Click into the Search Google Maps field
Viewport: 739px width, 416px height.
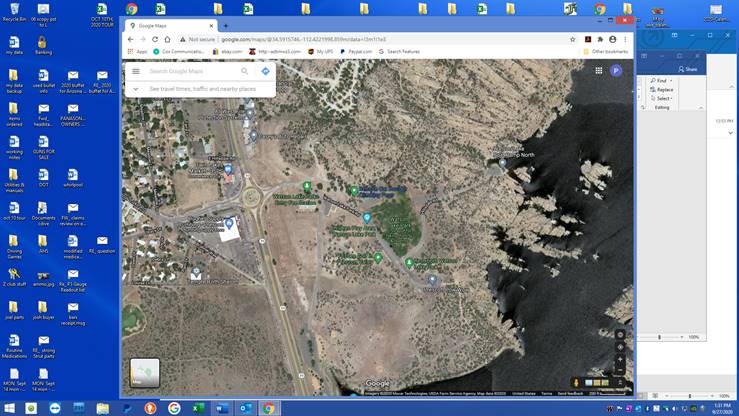click(x=190, y=72)
